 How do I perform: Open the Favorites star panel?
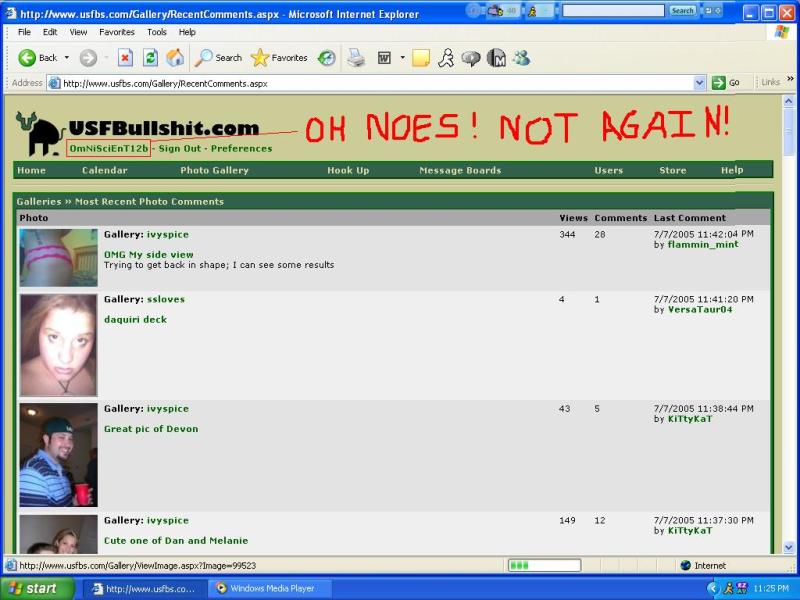[x=278, y=58]
